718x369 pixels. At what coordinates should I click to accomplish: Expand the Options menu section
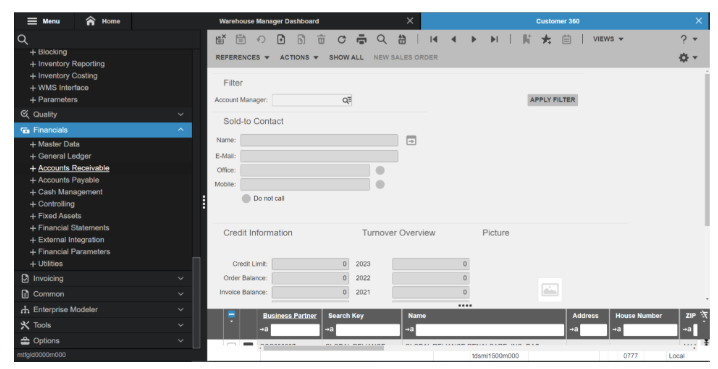pyautogui.click(x=103, y=341)
